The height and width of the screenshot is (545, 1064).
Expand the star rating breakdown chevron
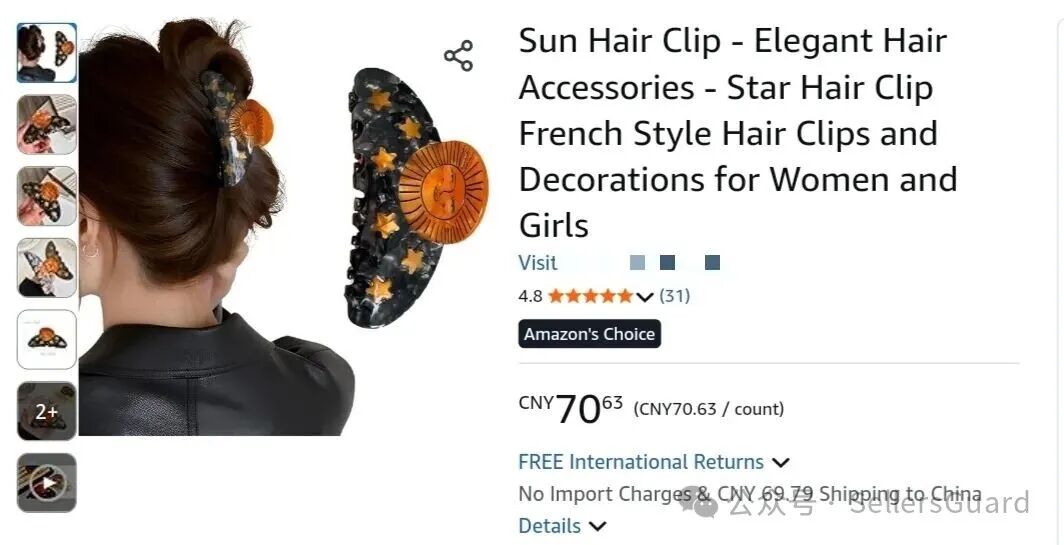point(645,297)
